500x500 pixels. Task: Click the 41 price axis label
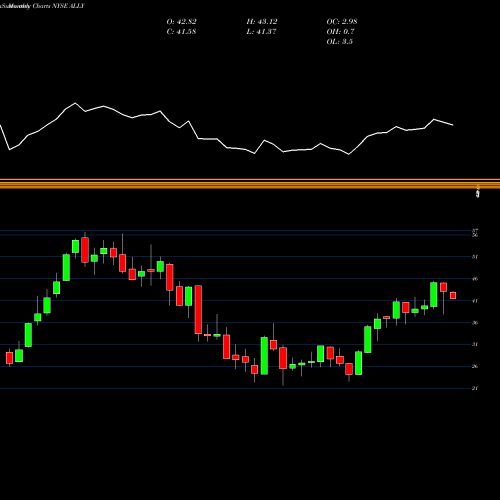[475, 301]
